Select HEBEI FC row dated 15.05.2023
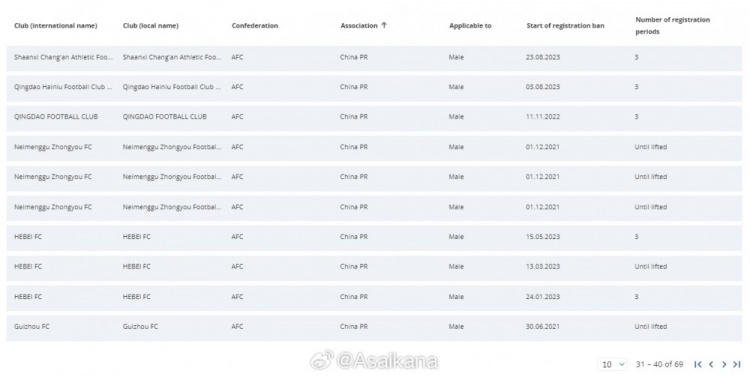 [374, 237]
